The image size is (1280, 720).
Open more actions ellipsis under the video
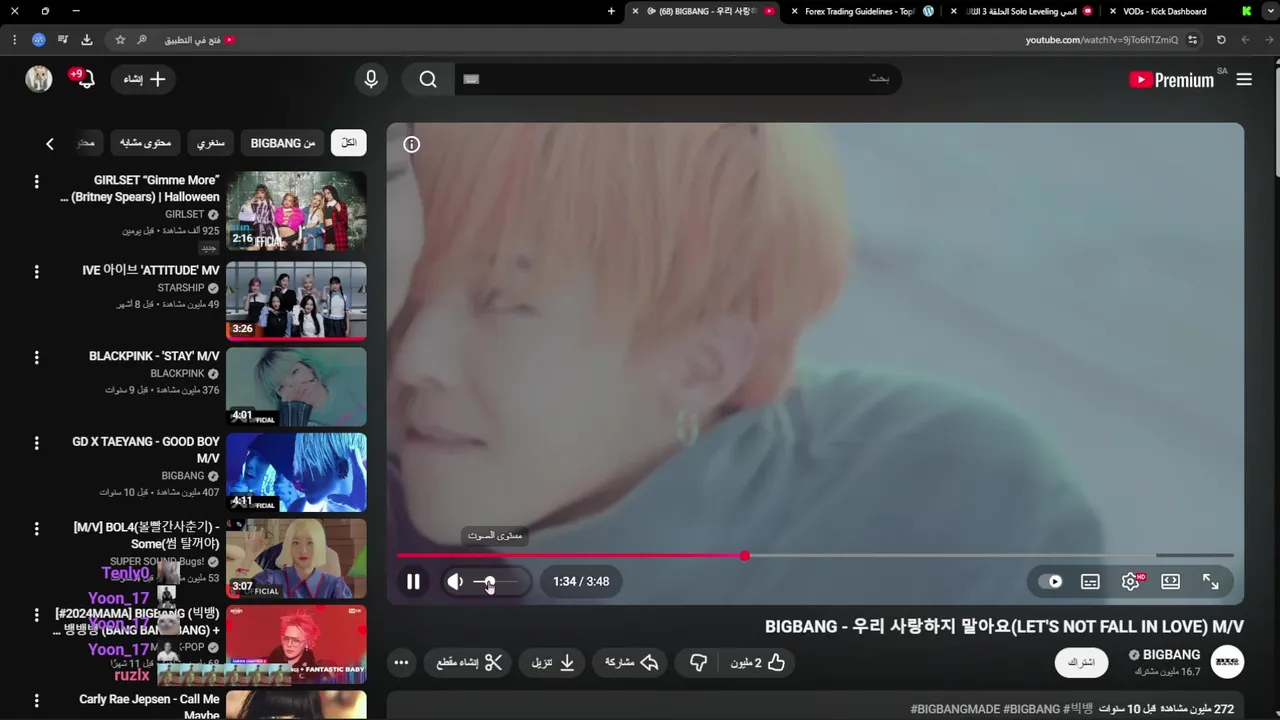coord(401,662)
